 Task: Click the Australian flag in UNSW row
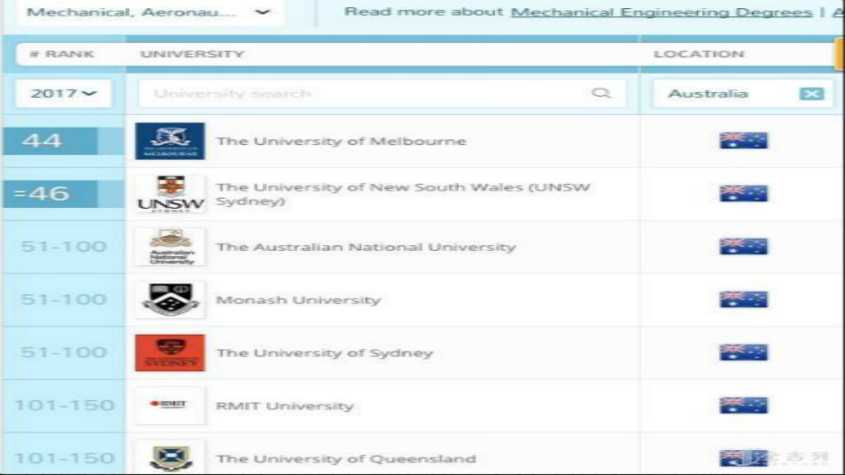coord(743,194)
